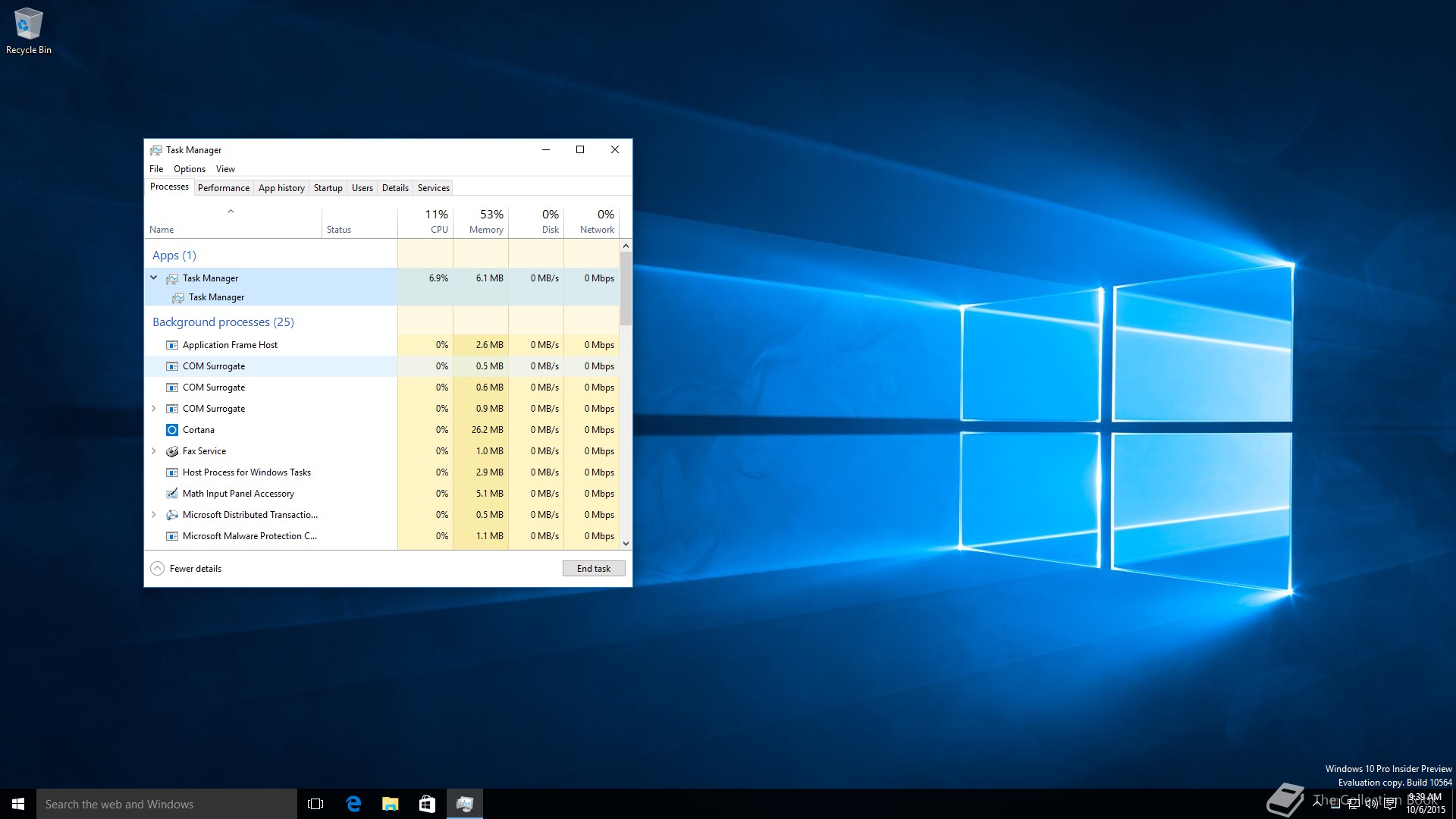
Task: Open Task View from the taskbar
Action: 315,804
